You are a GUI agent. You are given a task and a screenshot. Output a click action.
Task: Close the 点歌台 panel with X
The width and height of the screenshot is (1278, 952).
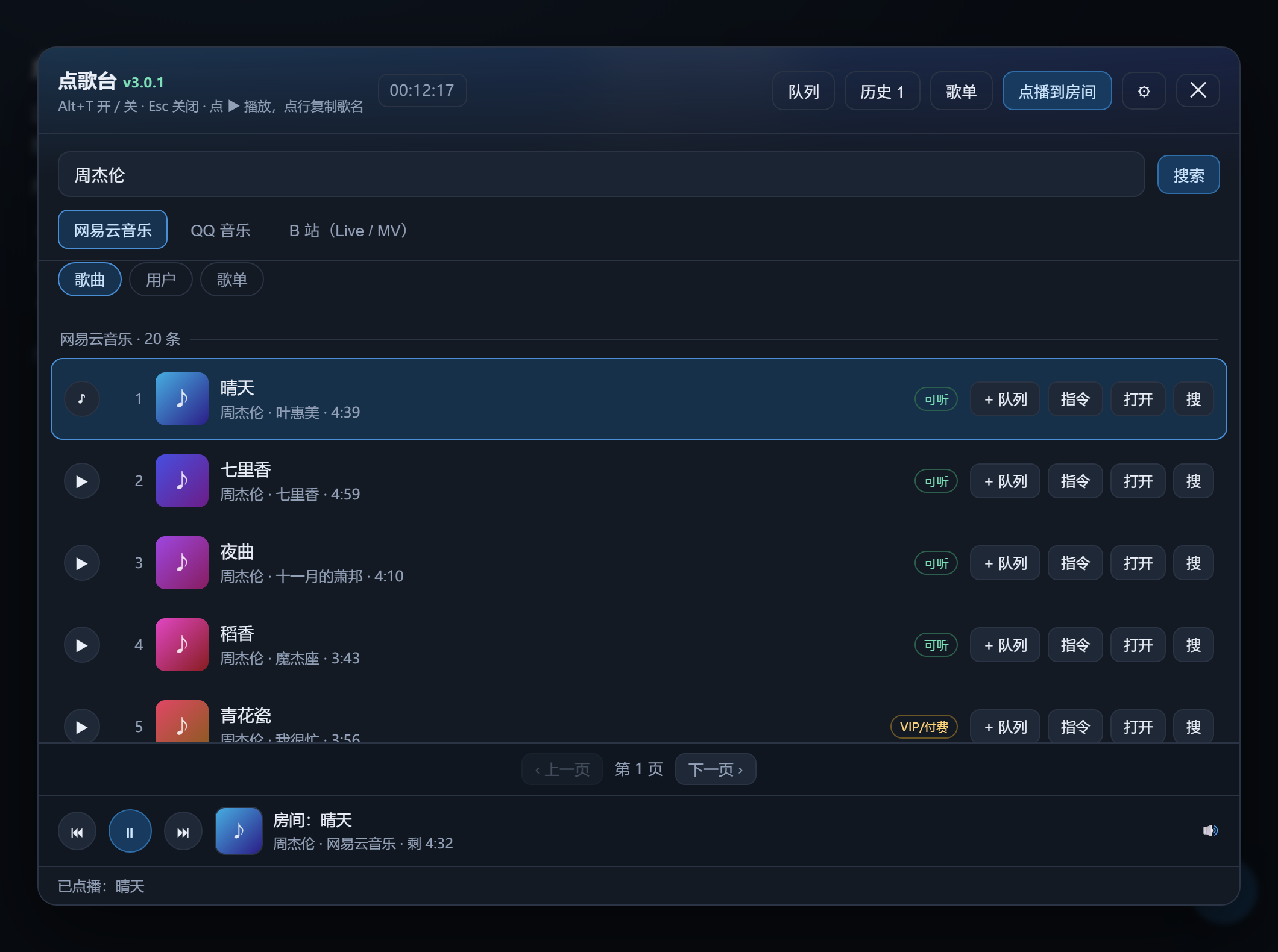pos(1198,90)
